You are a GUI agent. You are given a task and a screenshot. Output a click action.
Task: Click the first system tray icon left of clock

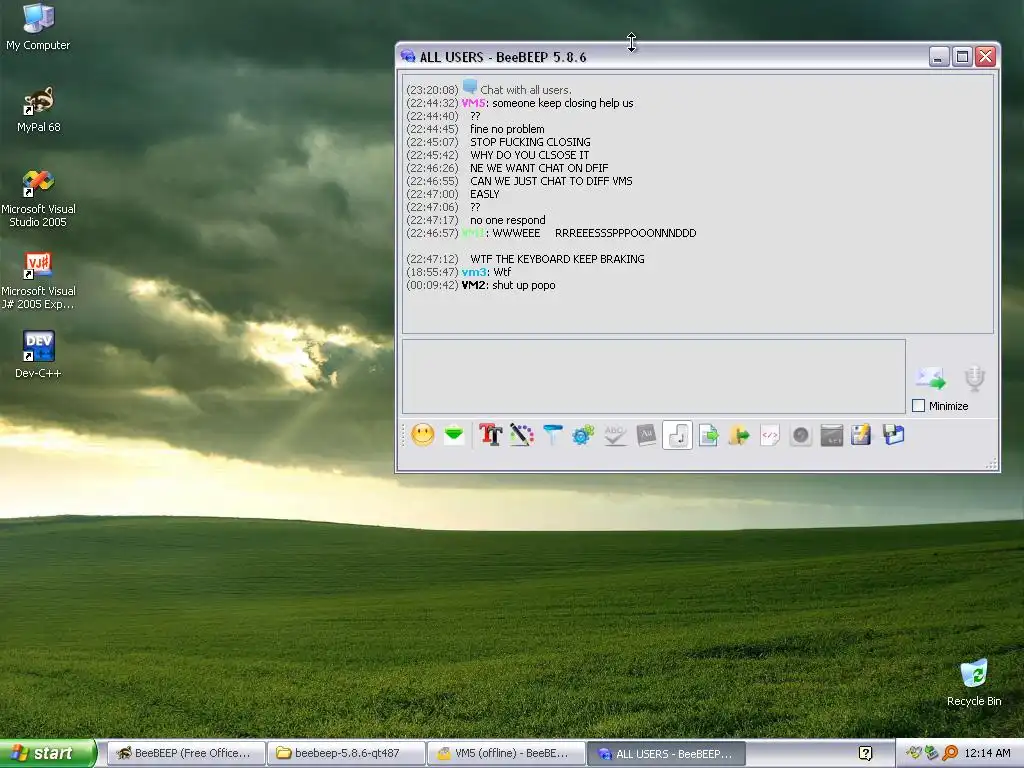click(x=913, y=753)
